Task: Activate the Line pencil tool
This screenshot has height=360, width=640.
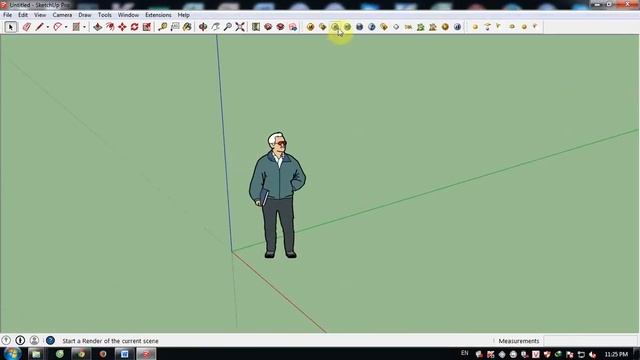Action: (39, 27)
